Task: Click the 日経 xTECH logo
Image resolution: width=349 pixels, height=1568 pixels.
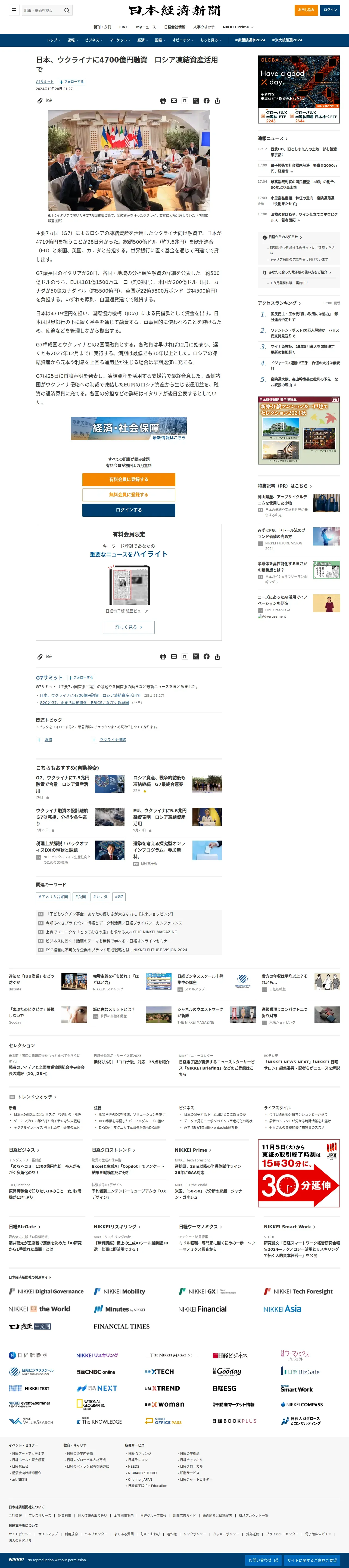Action: coord(159,1372)
